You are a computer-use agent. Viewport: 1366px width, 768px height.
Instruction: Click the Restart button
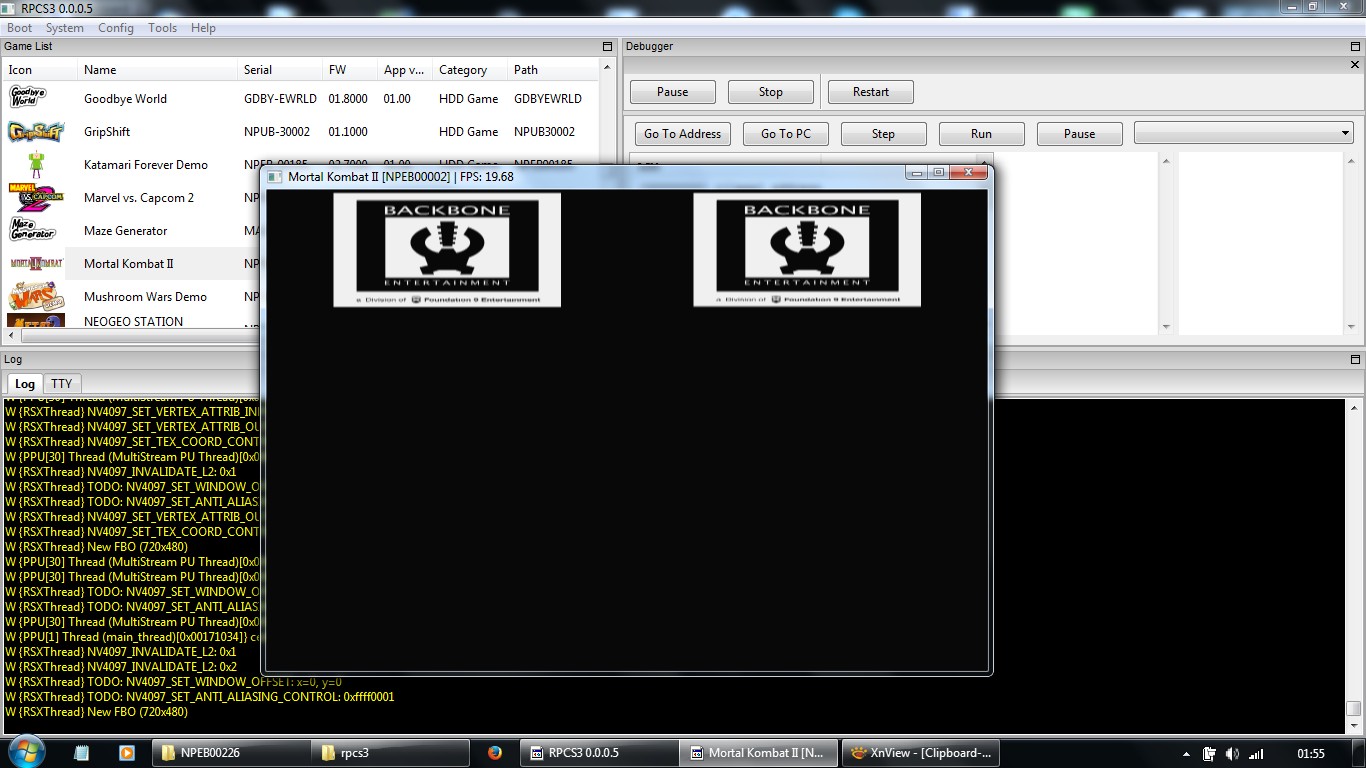pyautogui.click(x=870, y=92)
